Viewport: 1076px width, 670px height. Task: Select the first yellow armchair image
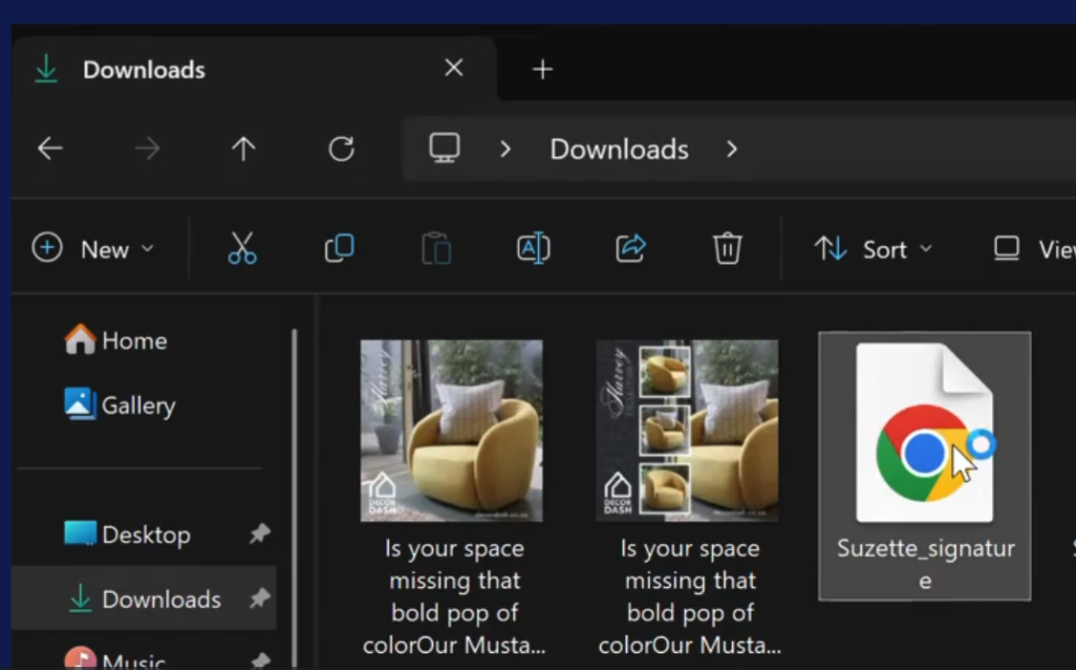452,430
